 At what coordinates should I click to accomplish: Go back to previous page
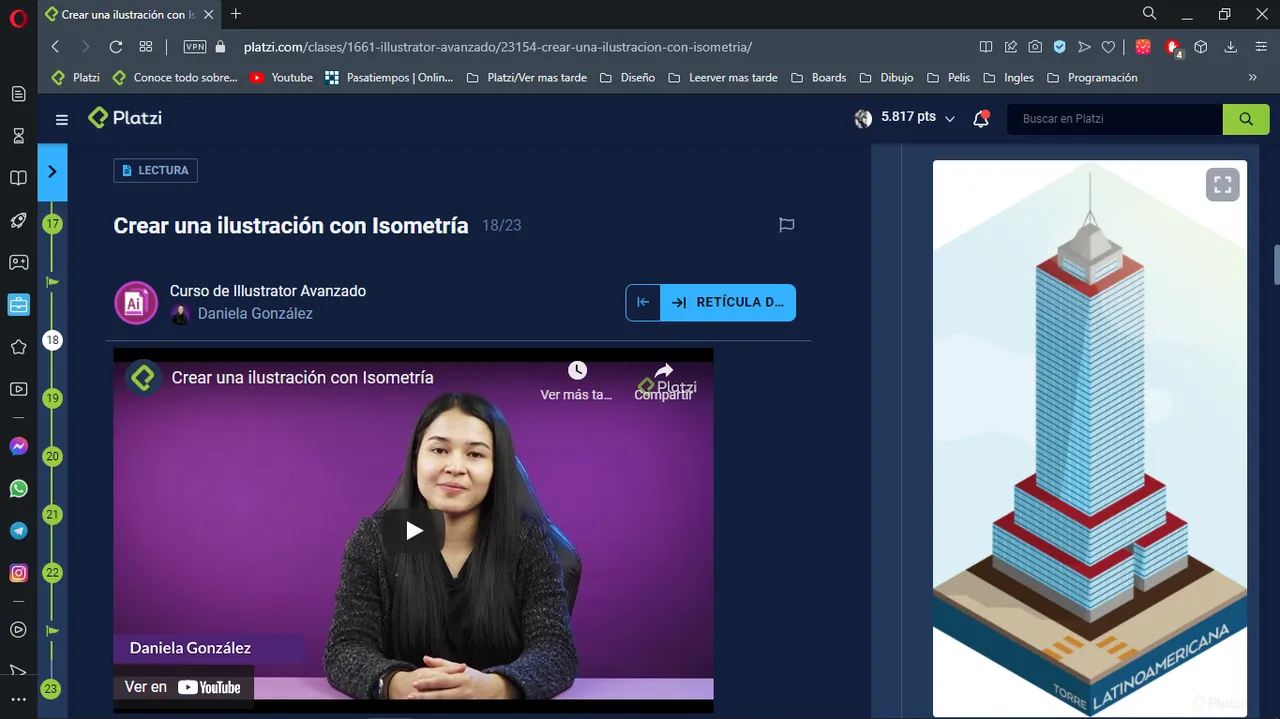point(55,47)
